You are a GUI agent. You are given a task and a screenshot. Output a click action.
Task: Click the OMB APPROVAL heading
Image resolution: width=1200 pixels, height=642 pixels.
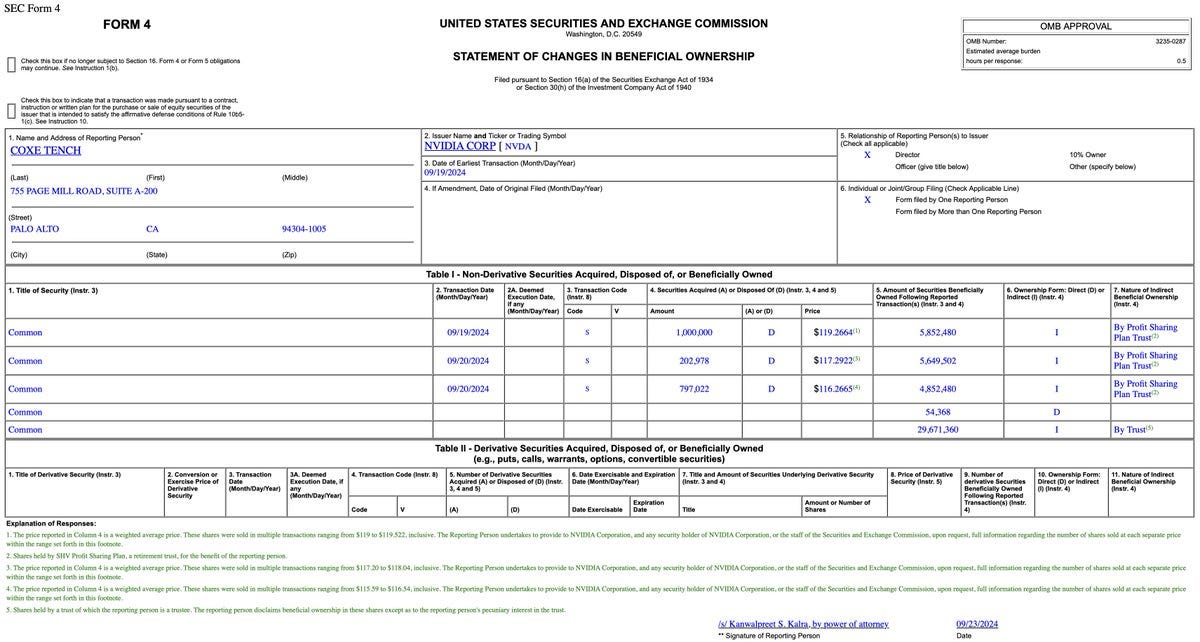pos(1077,27)
